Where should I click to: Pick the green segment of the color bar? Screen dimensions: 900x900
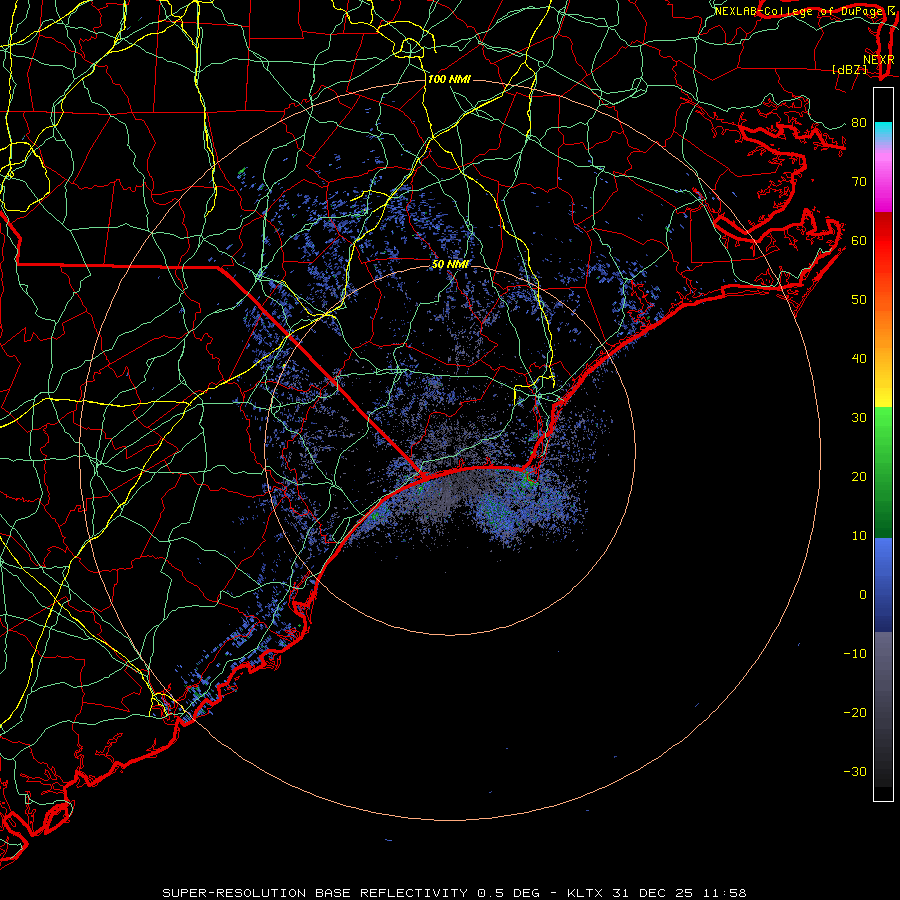click(x=883, y=472)
